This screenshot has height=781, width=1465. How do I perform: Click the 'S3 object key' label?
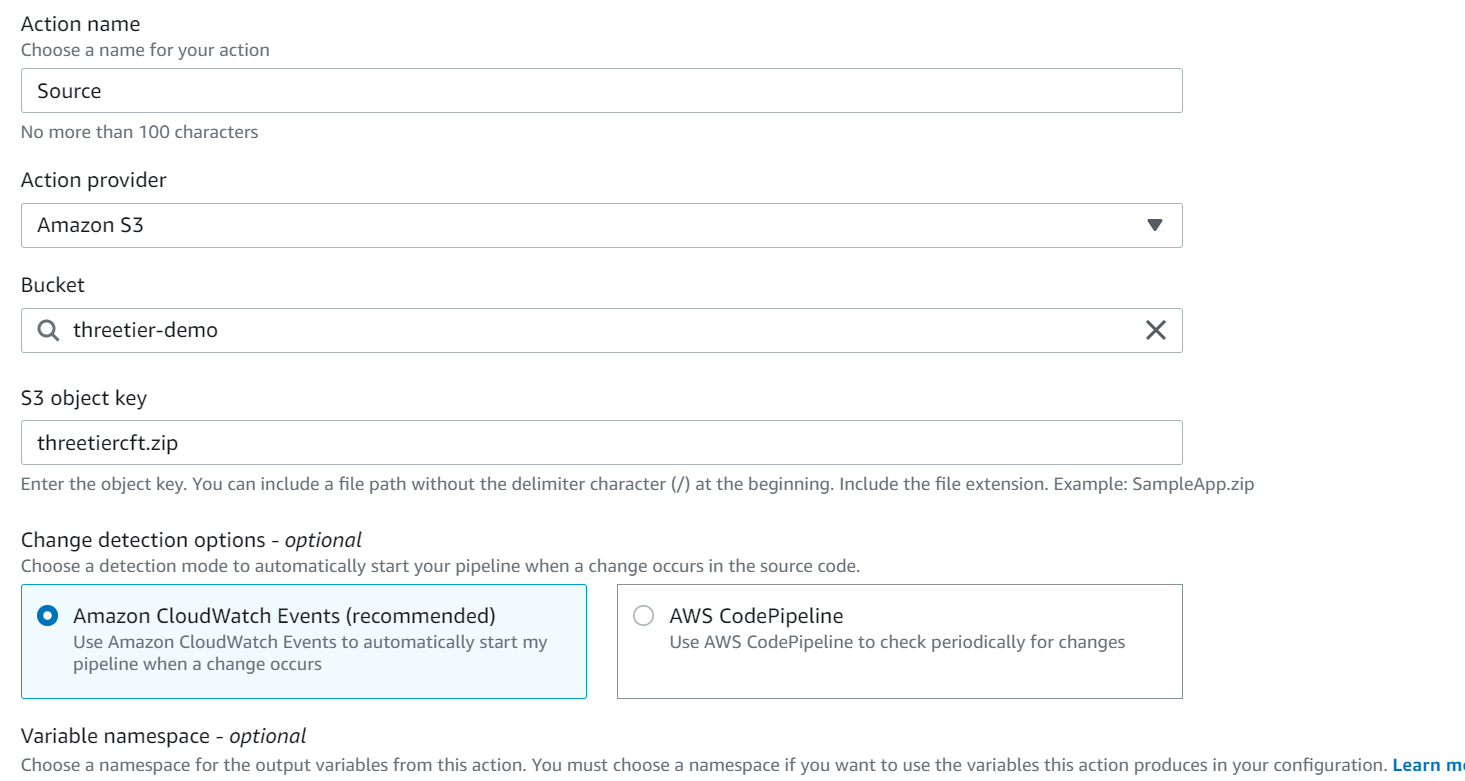tap(84, 398)
